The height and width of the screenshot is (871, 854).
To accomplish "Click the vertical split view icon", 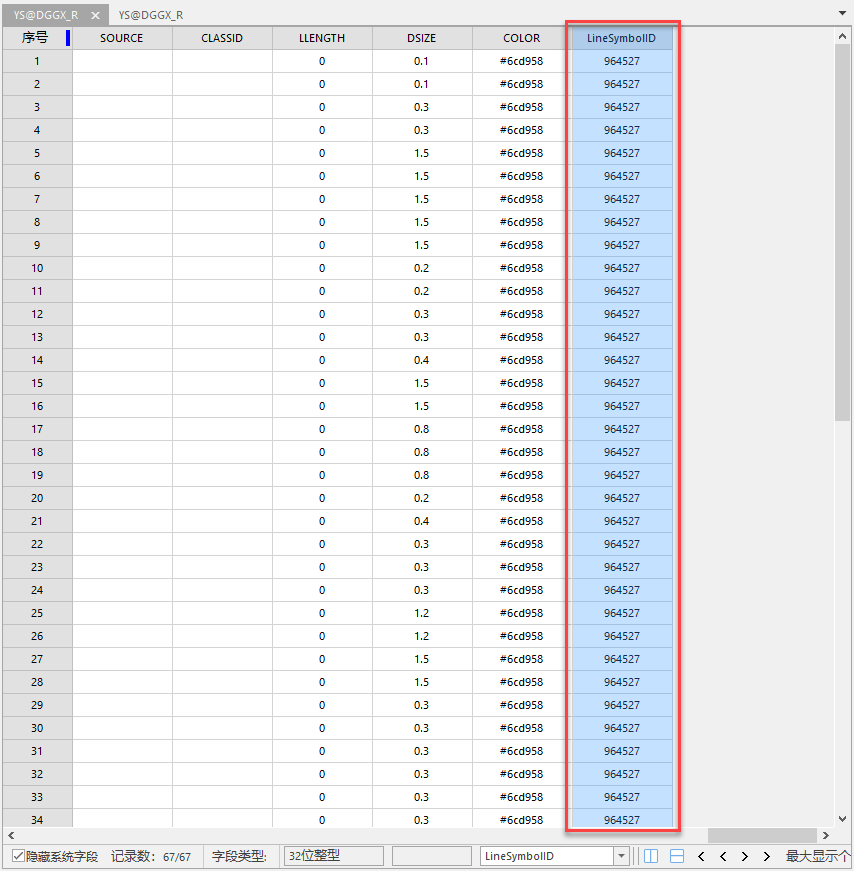I will (651, 857).
